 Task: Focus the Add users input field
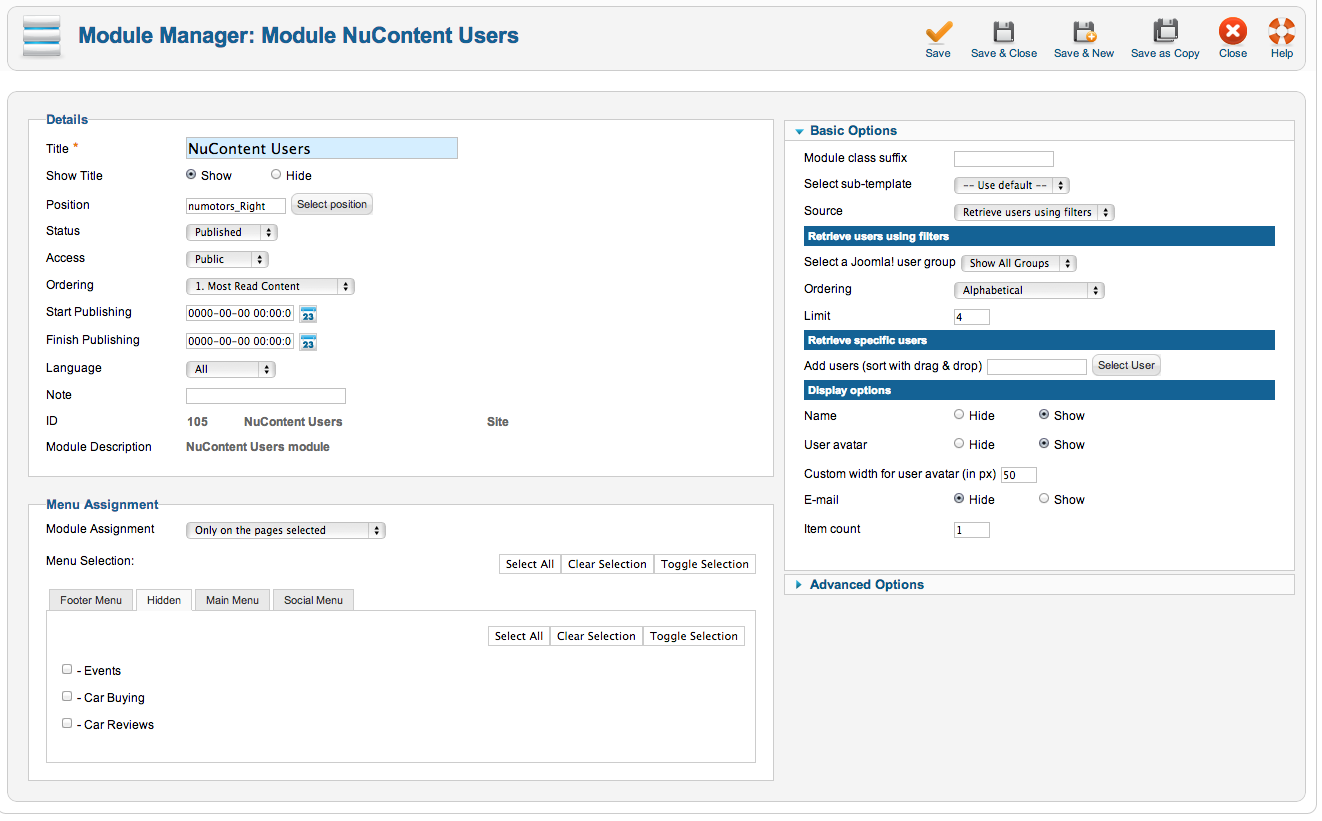[1037, 367]
